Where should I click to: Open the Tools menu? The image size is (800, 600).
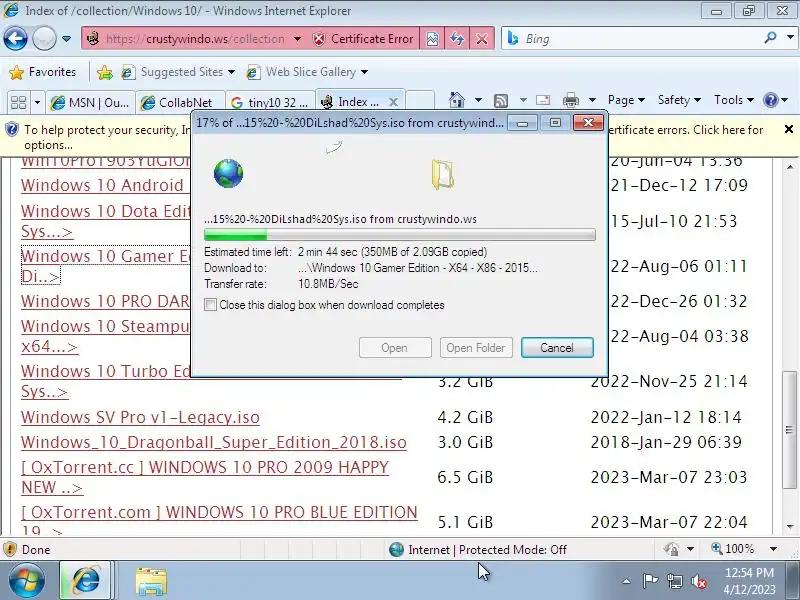click(734, 100)
